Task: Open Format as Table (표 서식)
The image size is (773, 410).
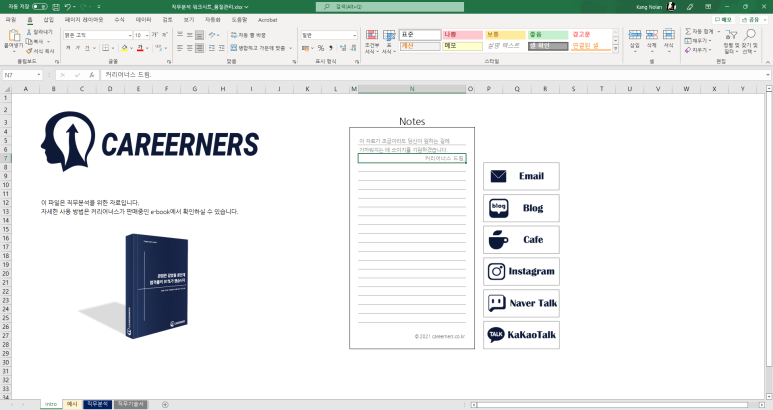Action: click(x=389, y=41)
